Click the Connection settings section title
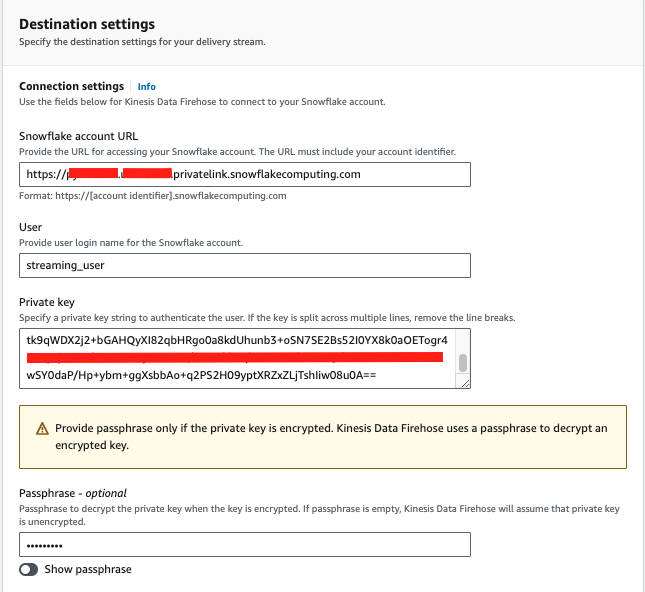This screenshot has height=592, width=645. click(71, 87)
